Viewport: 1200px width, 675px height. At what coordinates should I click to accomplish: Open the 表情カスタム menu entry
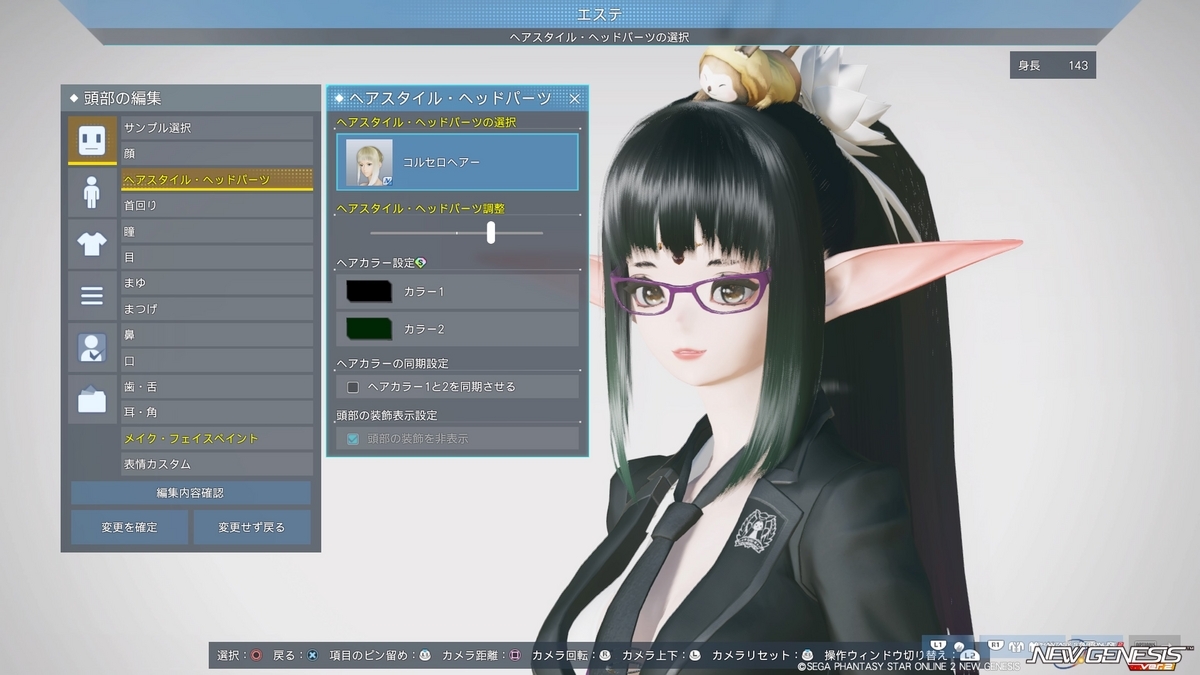coord(217,464)
